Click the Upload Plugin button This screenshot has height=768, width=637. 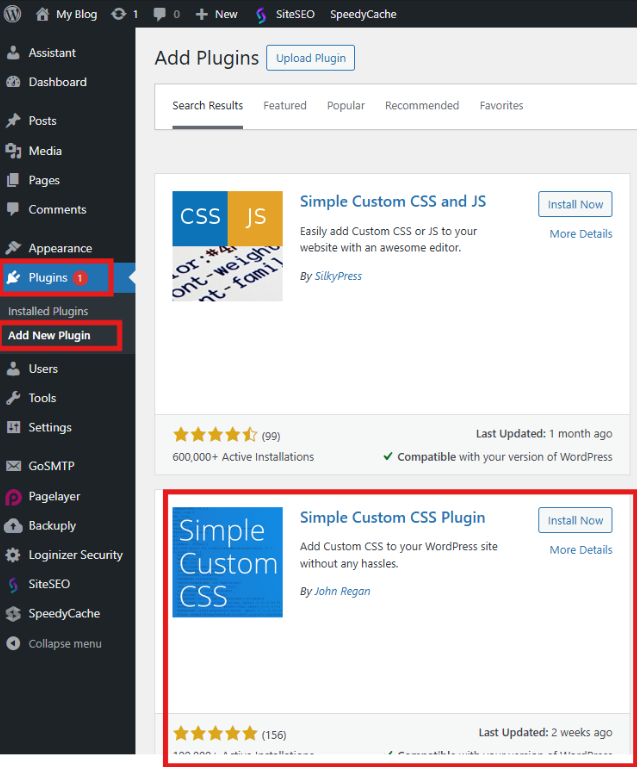pos(310,58)
